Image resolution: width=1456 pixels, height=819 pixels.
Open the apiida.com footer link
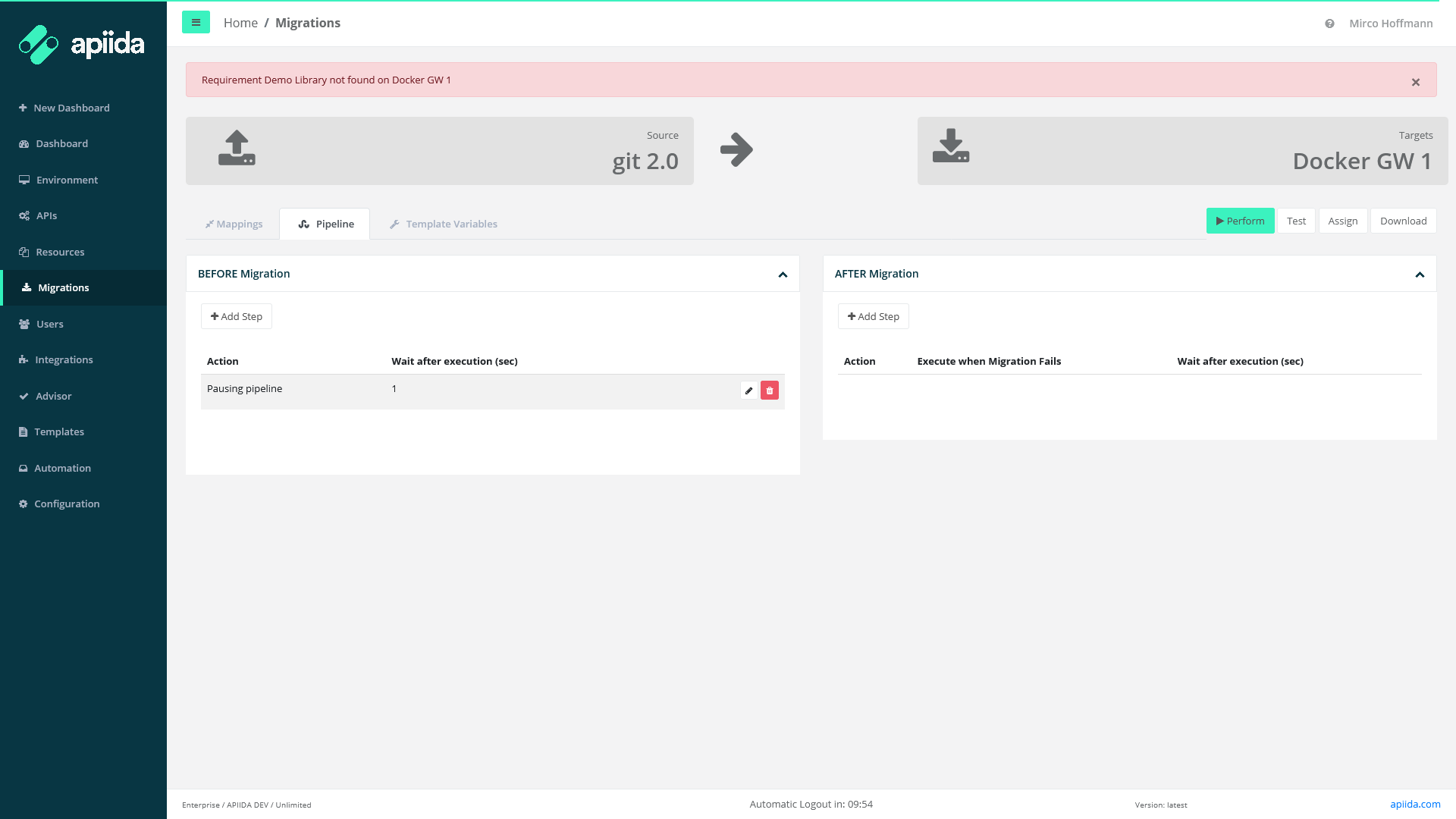pyautogui.click(x=1415, y=804)
